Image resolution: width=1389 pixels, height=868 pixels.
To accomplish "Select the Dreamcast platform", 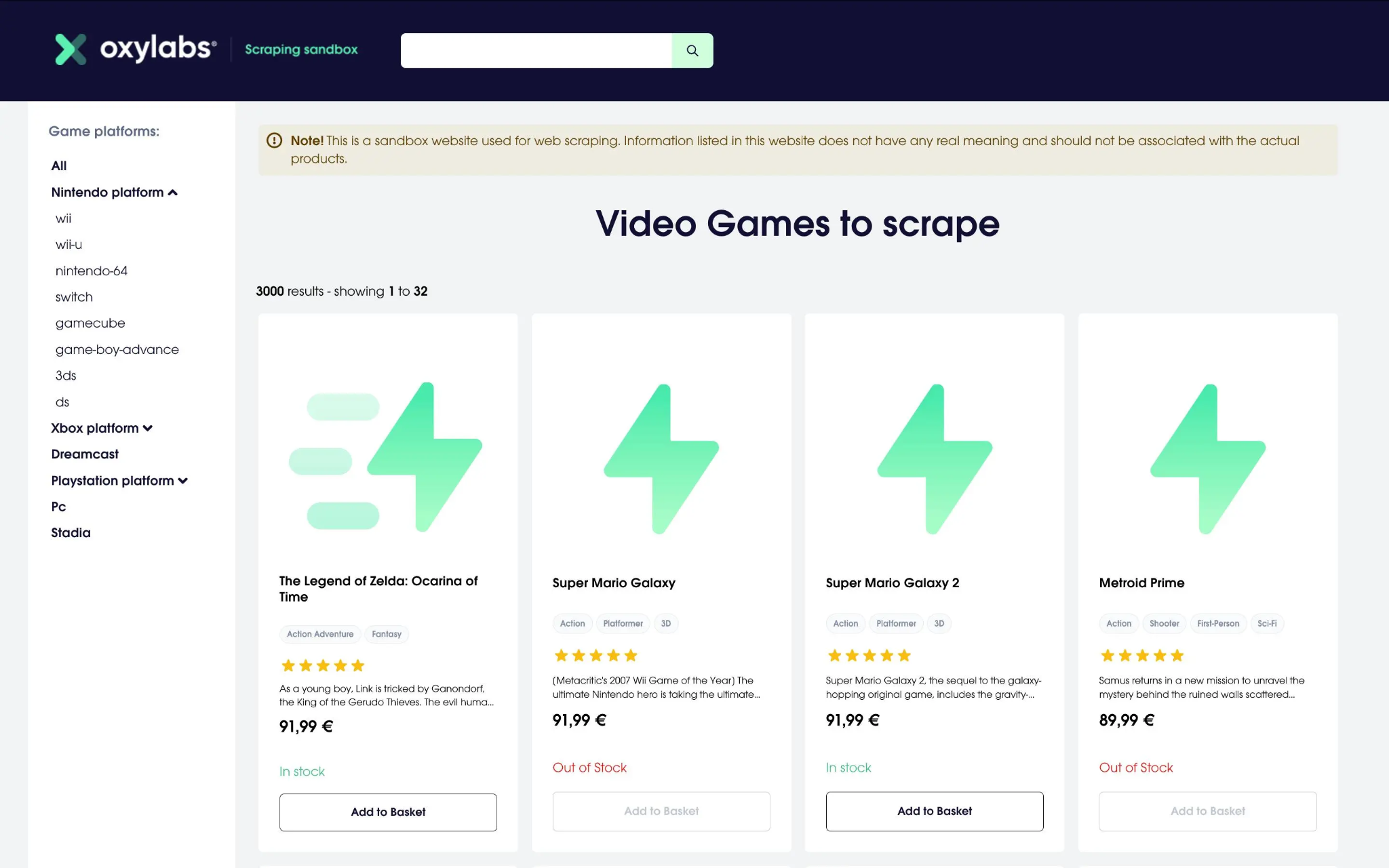I will pos(85,454).
